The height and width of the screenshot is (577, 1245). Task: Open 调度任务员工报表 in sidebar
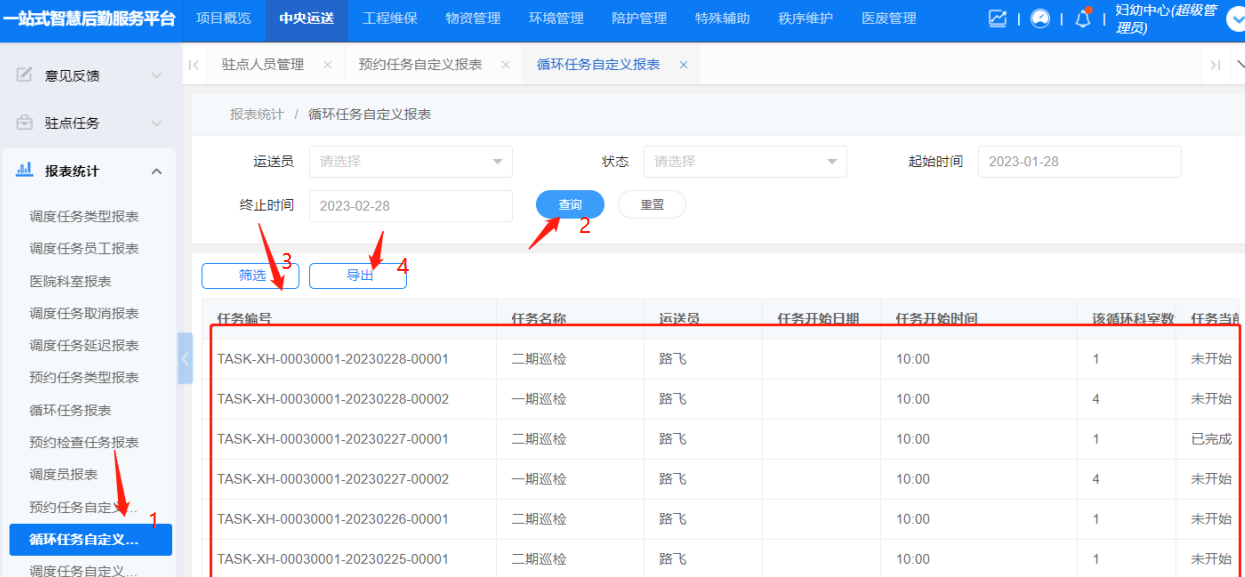[84, 248]
